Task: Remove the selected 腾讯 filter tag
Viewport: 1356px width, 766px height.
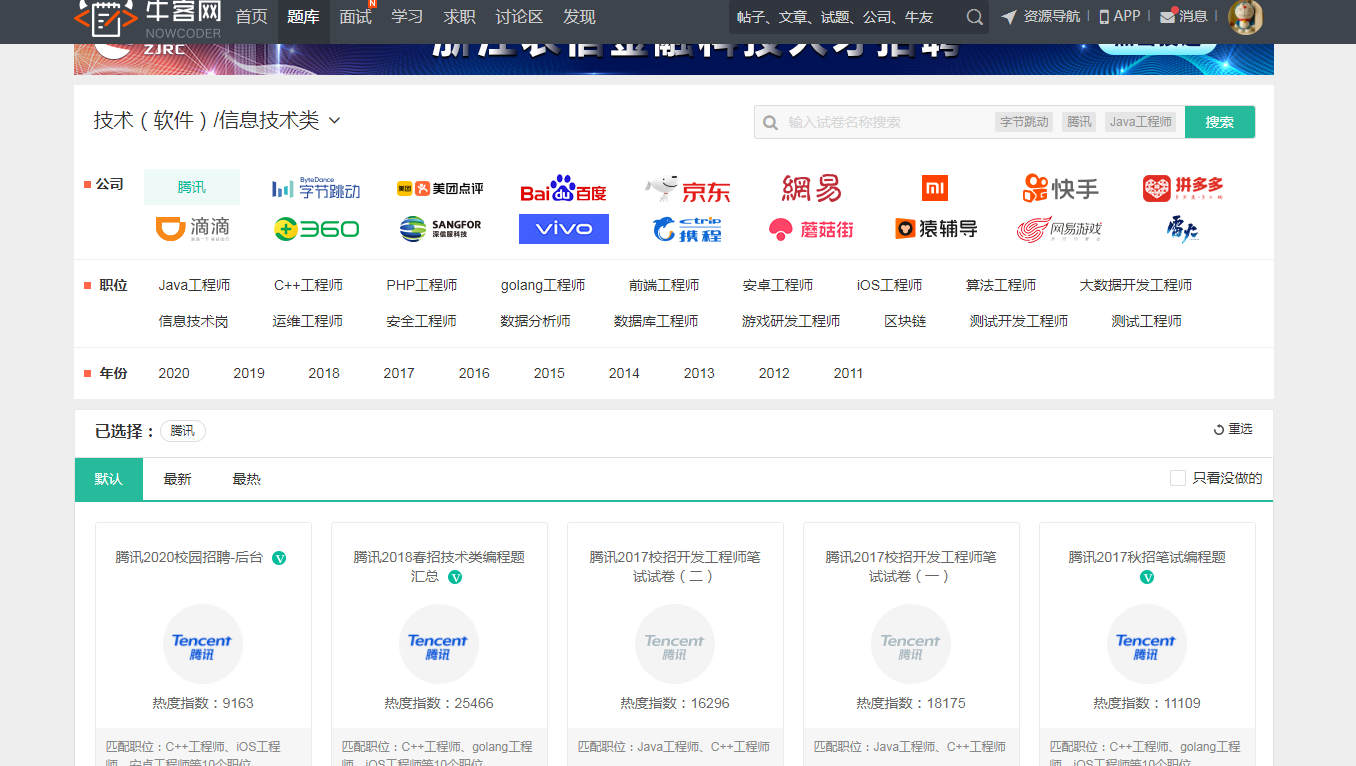Action: [183, 431]
